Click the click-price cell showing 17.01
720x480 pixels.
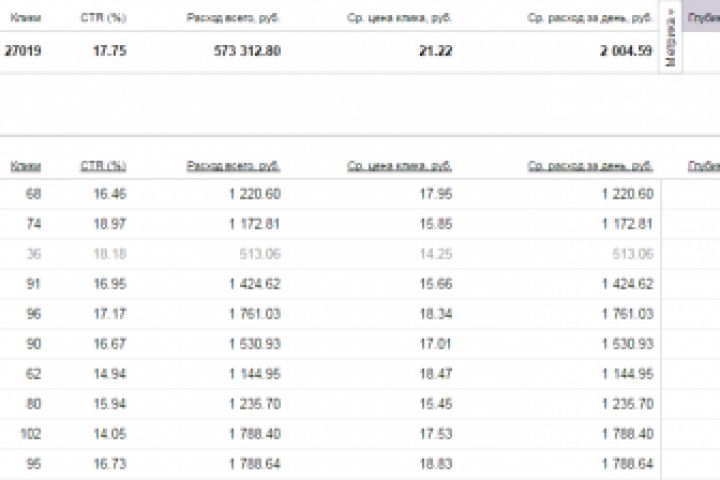tap(438, 344)
